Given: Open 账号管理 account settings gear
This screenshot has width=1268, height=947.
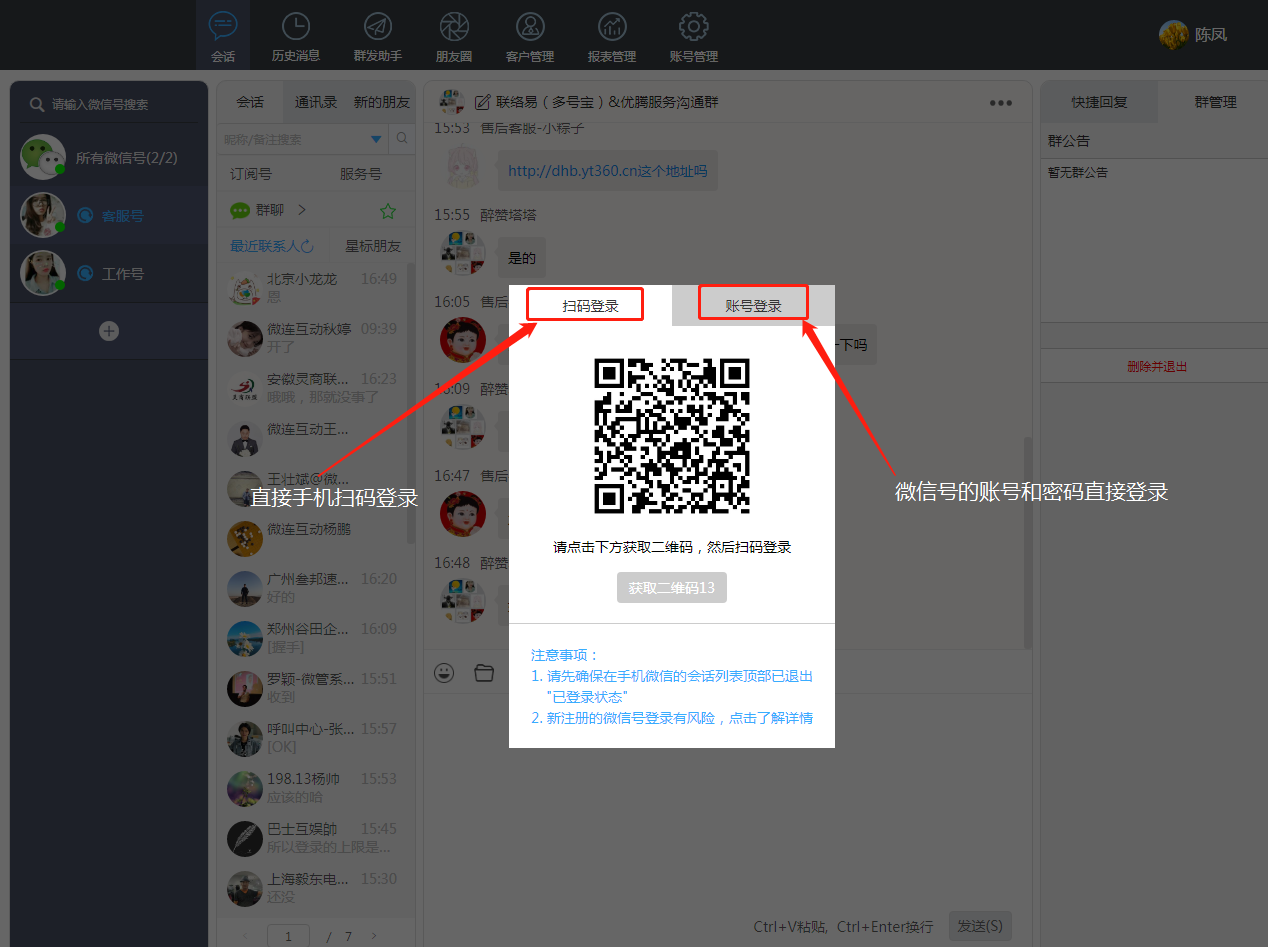Looking at the screenshot, I should 694,36.
